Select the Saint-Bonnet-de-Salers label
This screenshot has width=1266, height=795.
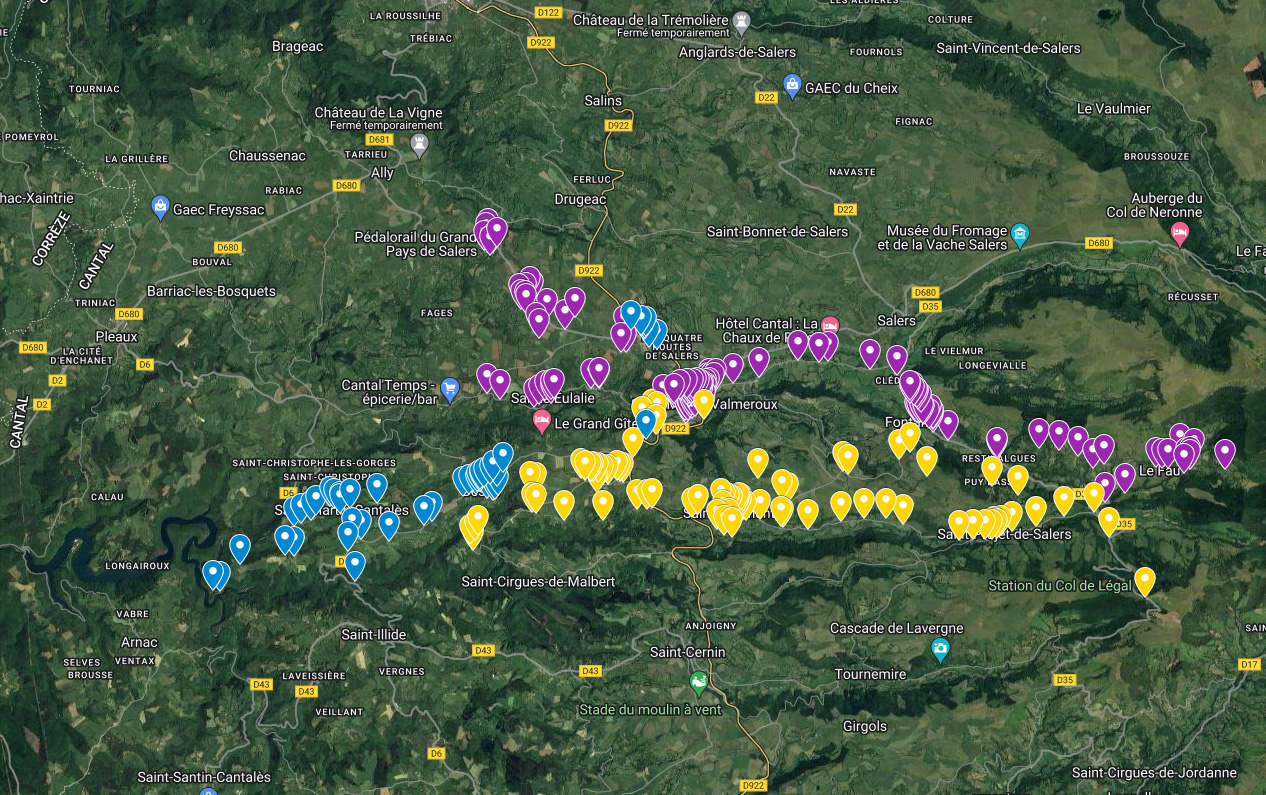click(777, 232)
